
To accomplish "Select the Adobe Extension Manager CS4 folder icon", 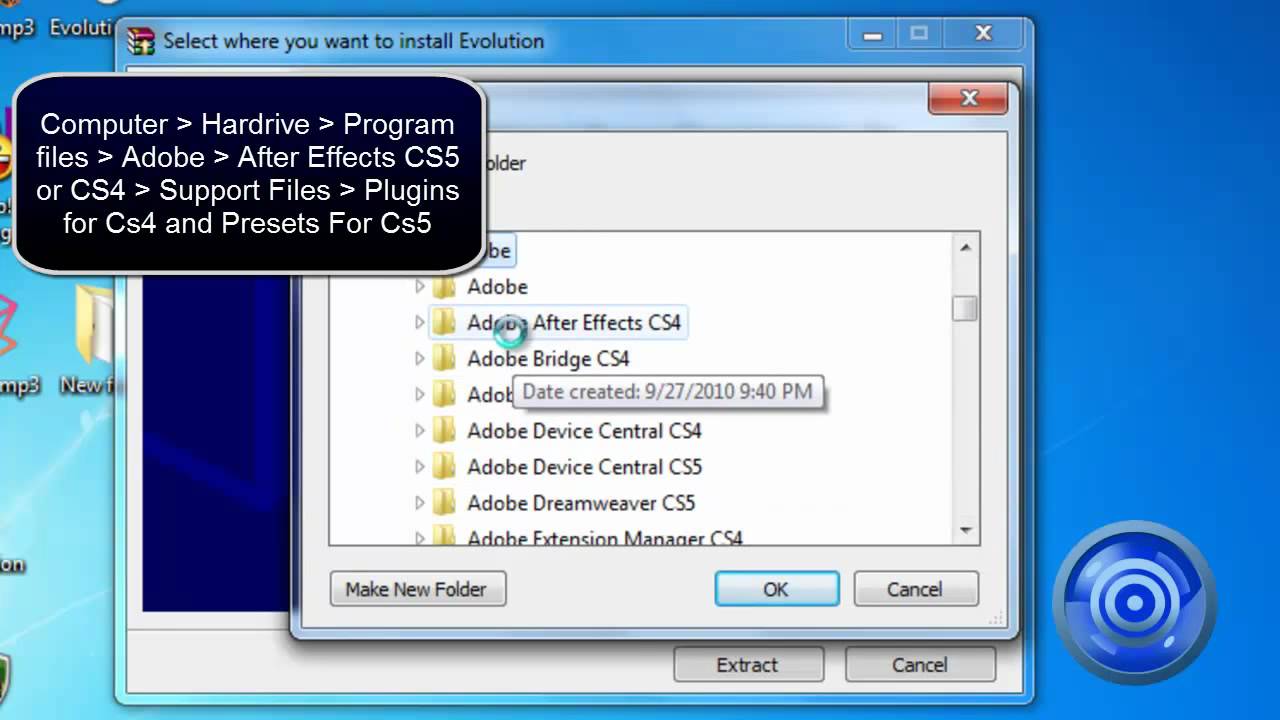I will (444, 536).
